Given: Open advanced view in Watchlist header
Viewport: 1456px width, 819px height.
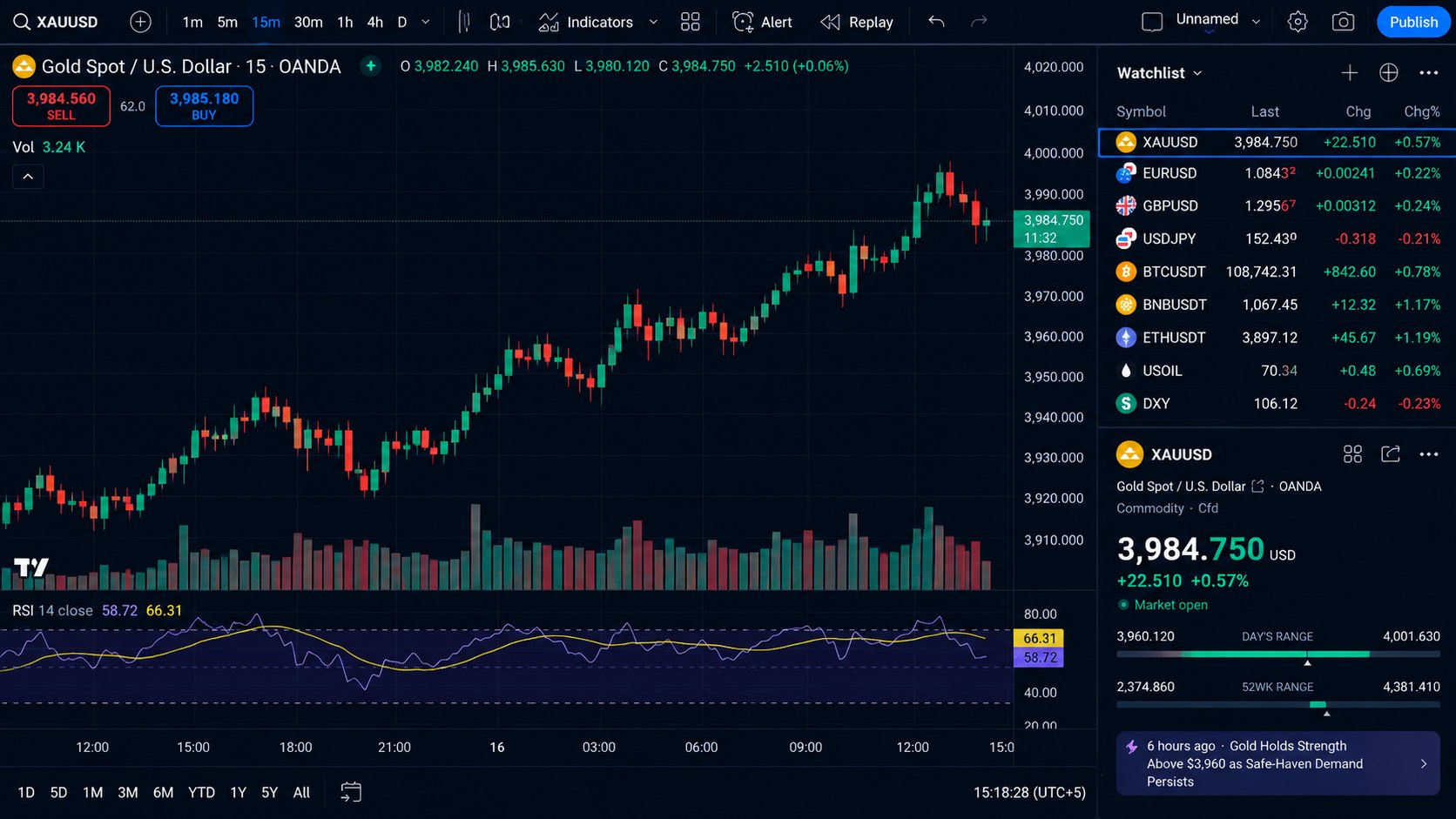Looking at the screenshot, I should point(1389,73).
